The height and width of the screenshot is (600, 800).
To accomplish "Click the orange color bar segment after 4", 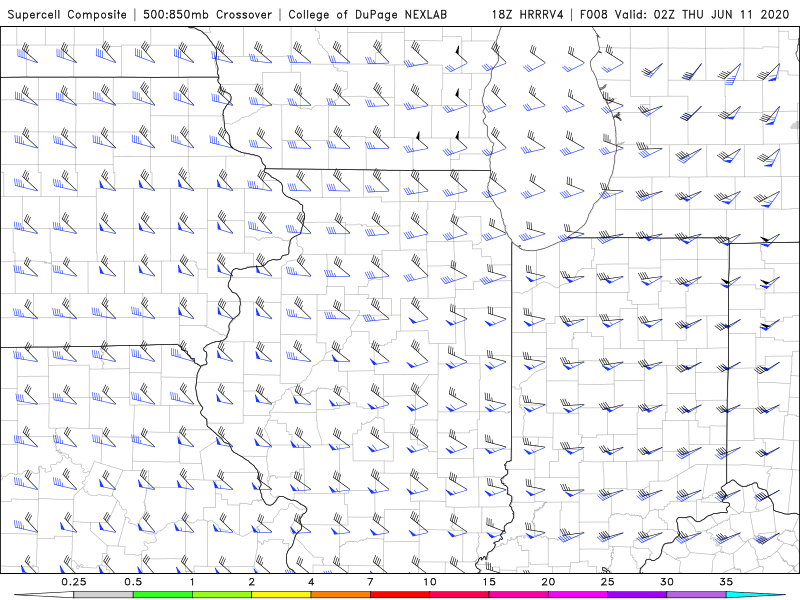I will pyautogui.click(x=340, y=595).
